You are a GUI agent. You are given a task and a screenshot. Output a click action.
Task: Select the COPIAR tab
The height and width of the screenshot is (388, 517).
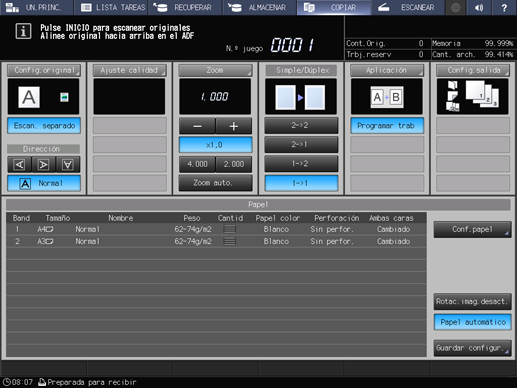coord(334,7)
